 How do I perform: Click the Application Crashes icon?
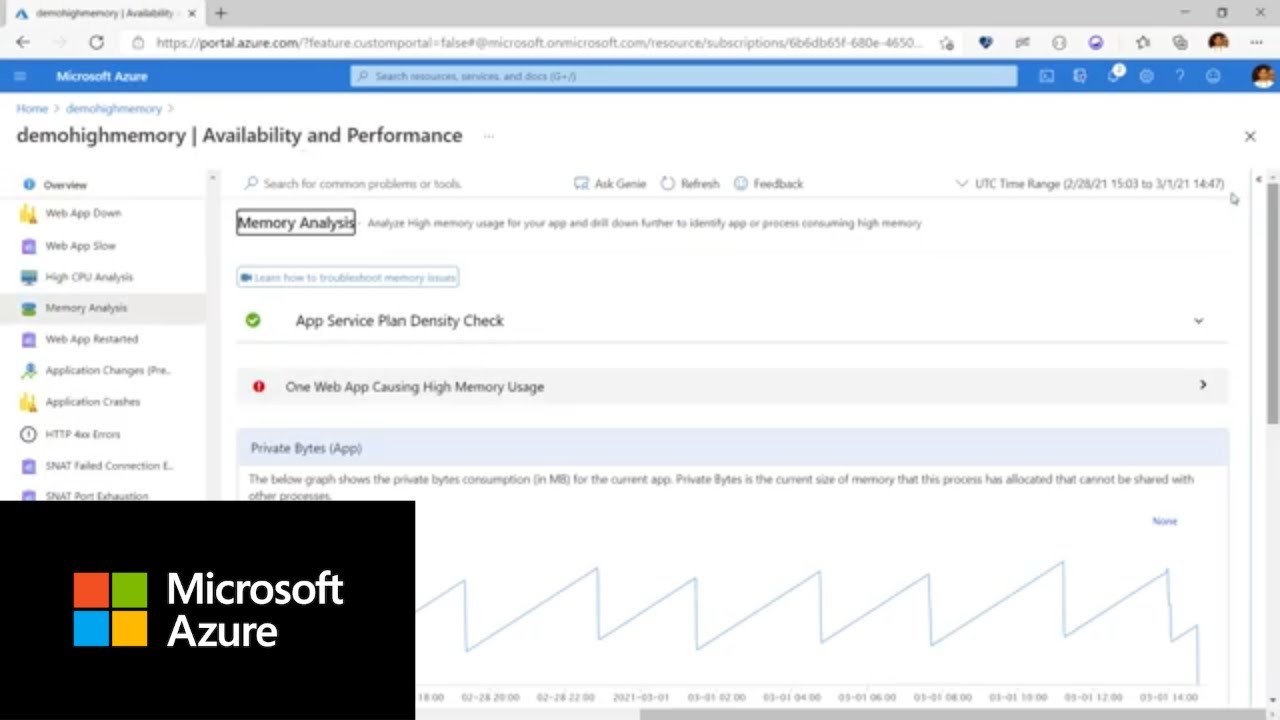(29, 402)
